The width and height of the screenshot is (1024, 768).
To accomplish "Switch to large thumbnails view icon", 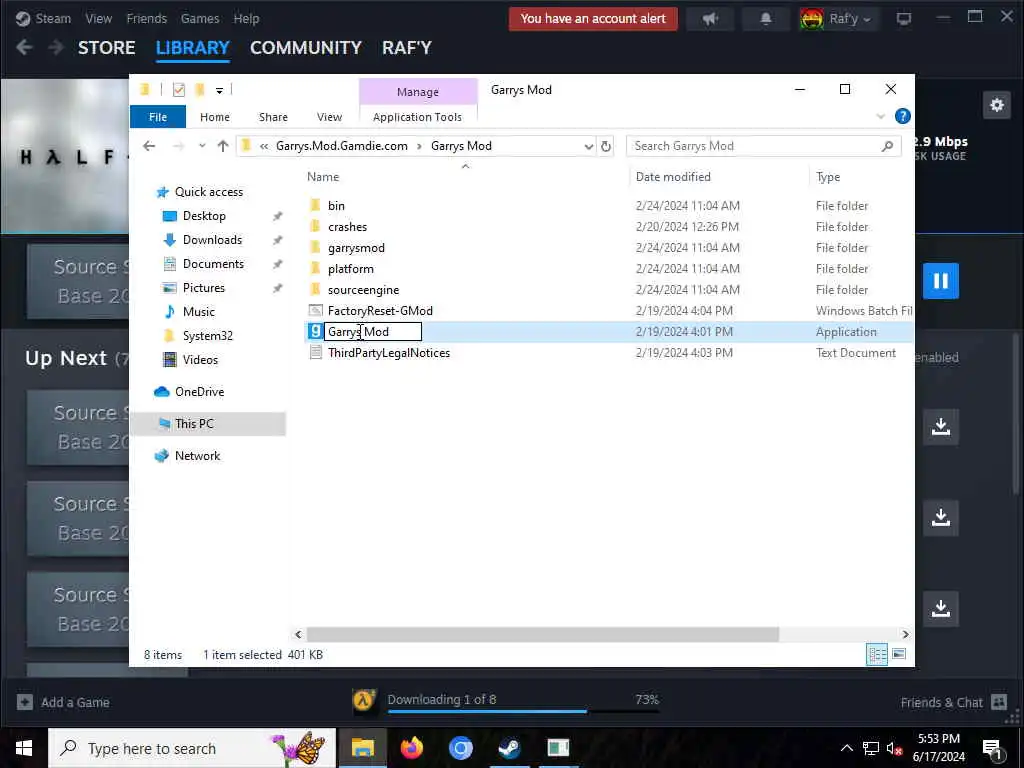I will (x=899, y=654).
